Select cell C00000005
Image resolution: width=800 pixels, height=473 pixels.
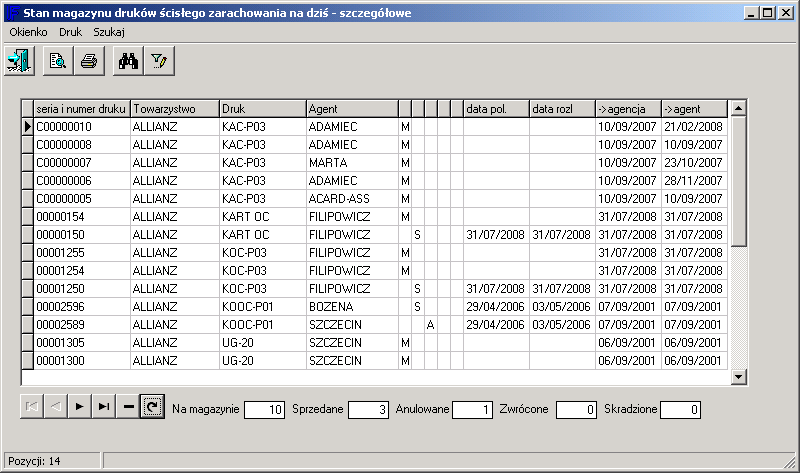(x=82, y=199)
